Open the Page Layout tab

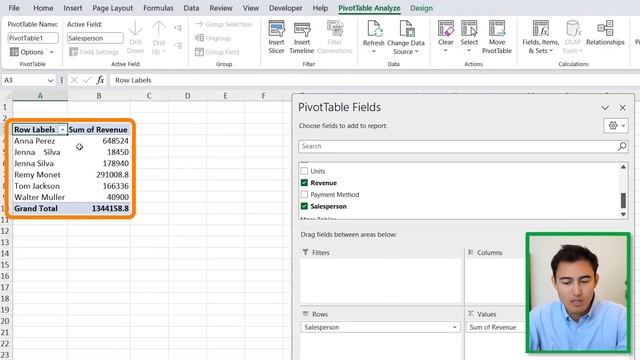tap(112, 8)
